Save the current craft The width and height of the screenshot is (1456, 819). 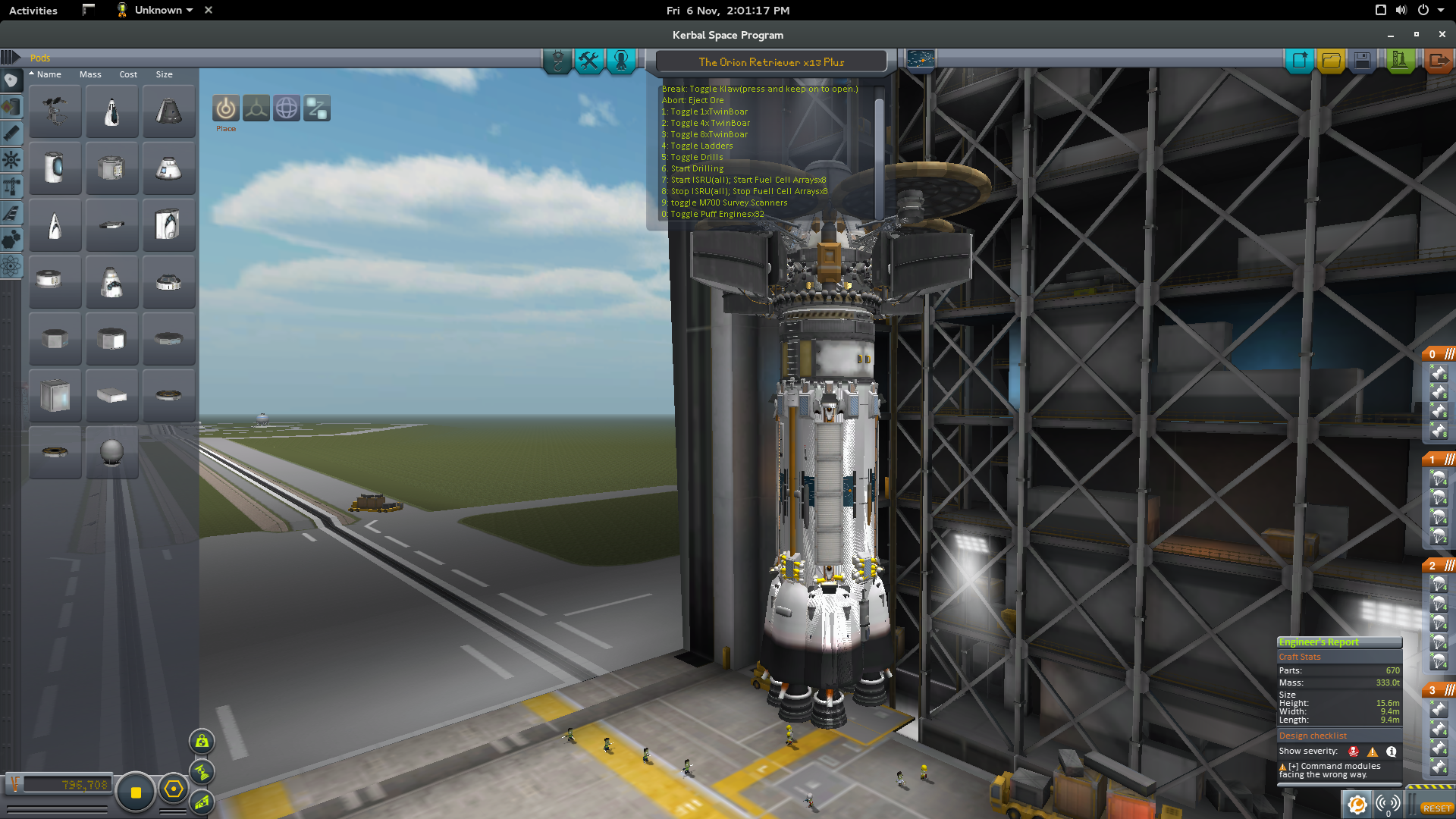click(1362, 61)
